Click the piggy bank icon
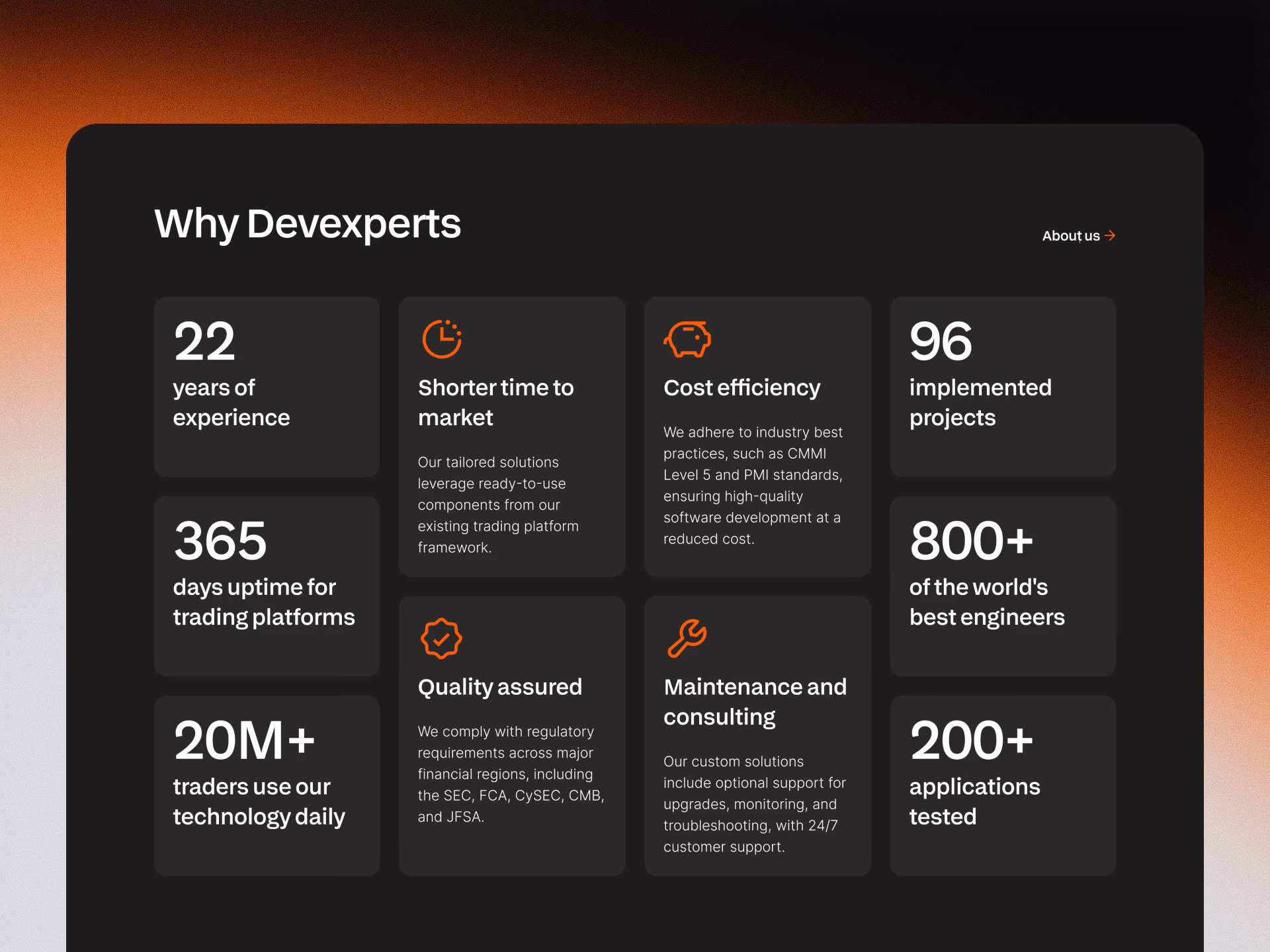Screen dimensions: 1270x952 click(x=687, y=339)
